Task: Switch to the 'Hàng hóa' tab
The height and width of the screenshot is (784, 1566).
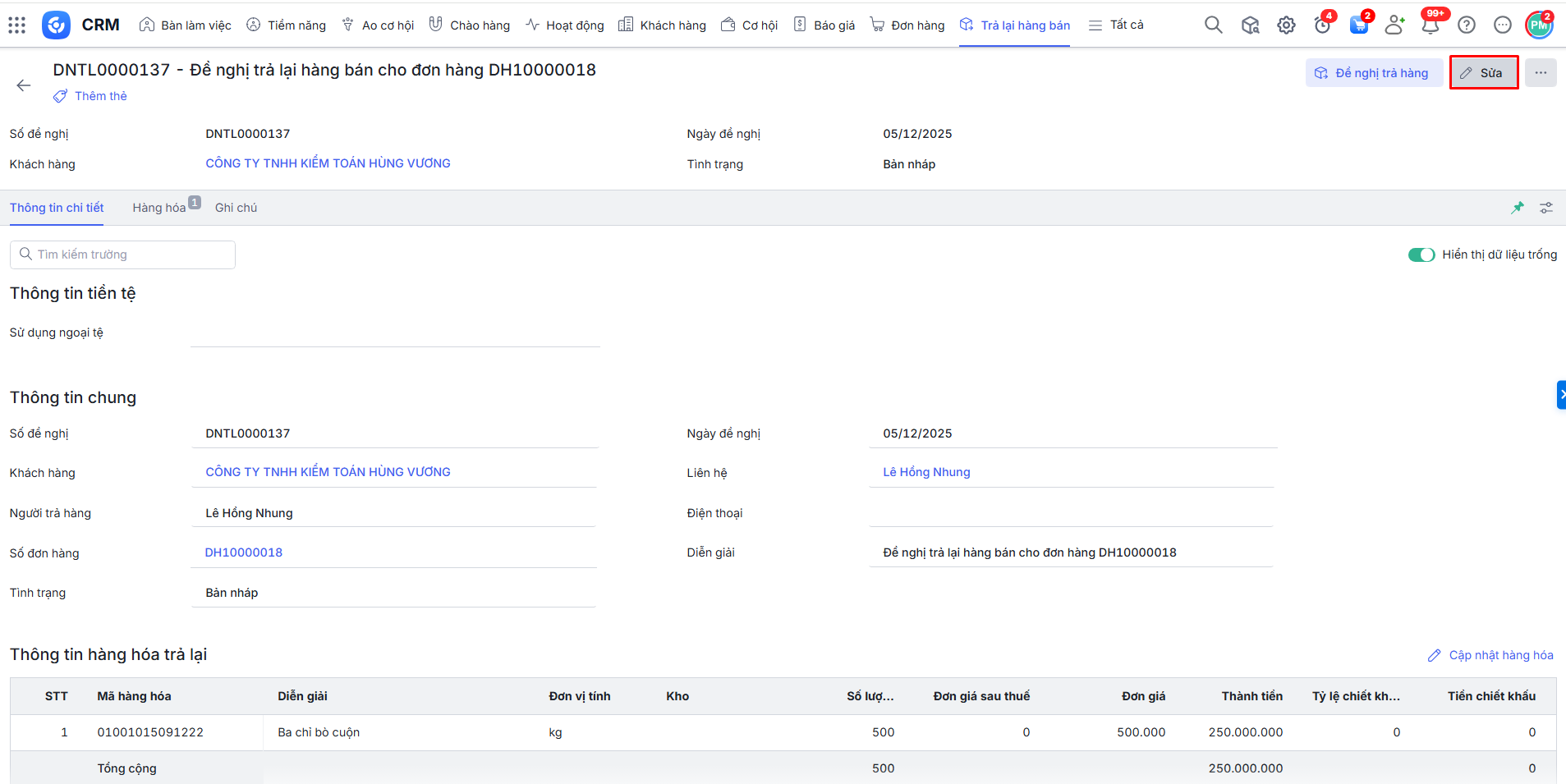Action: (x=159, y=208)
